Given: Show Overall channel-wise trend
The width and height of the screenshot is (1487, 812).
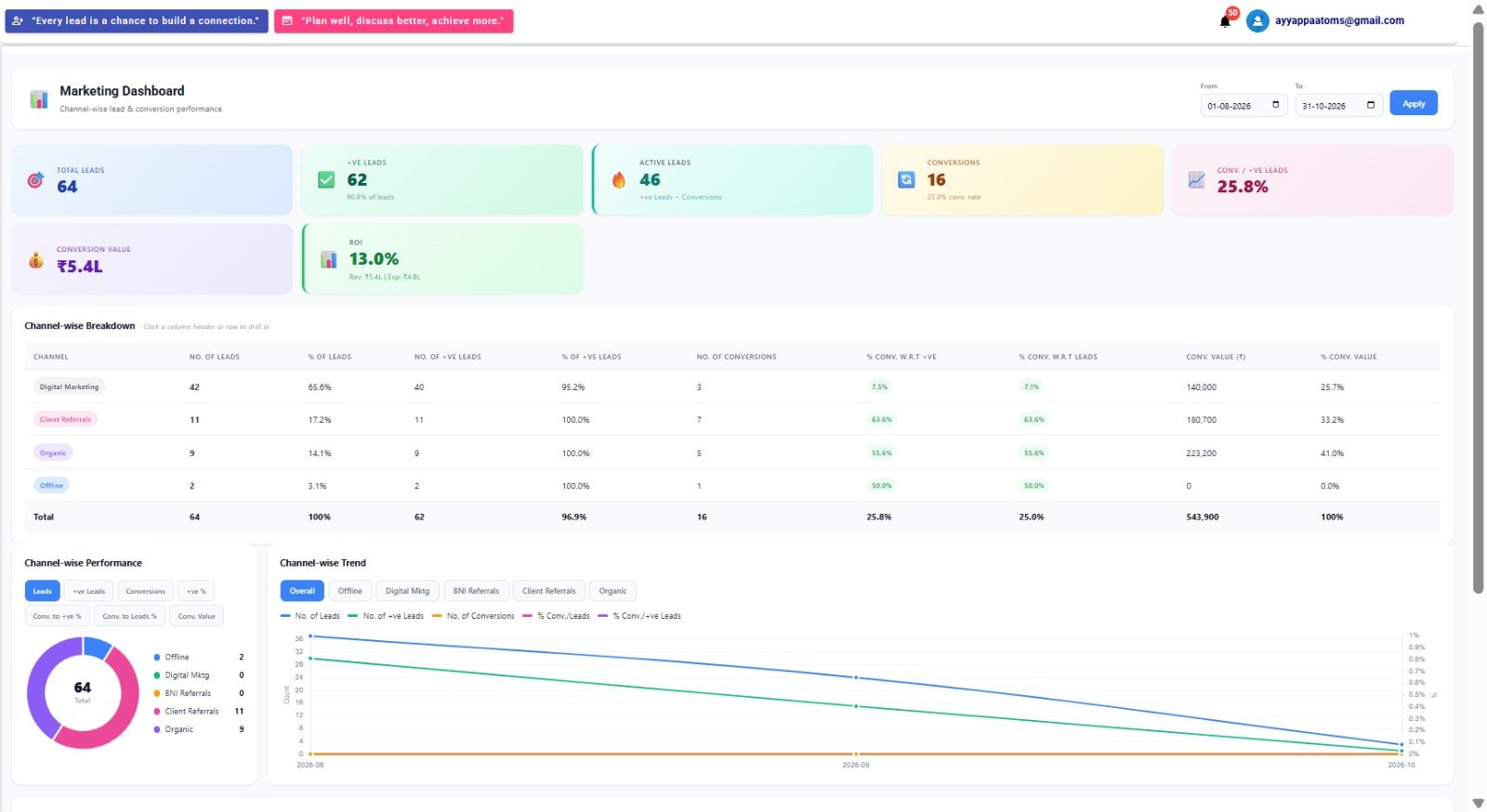Looking at the screenshot, I should [x=302, y=591].
